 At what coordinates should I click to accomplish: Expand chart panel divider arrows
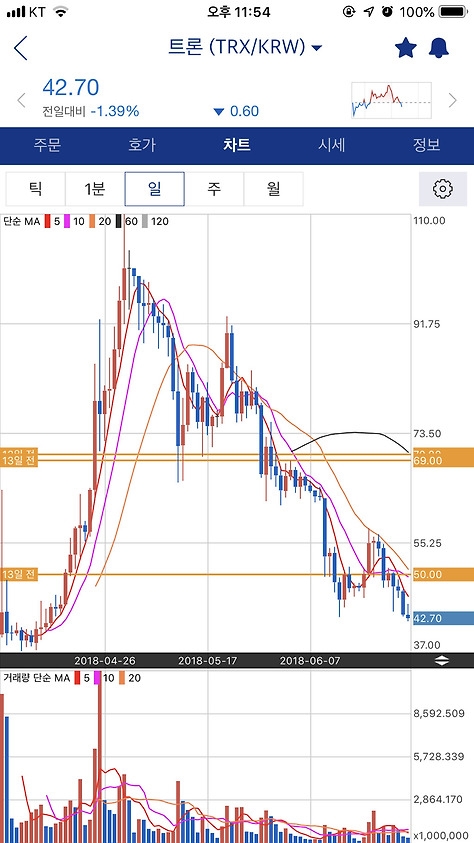pos(442,661)
